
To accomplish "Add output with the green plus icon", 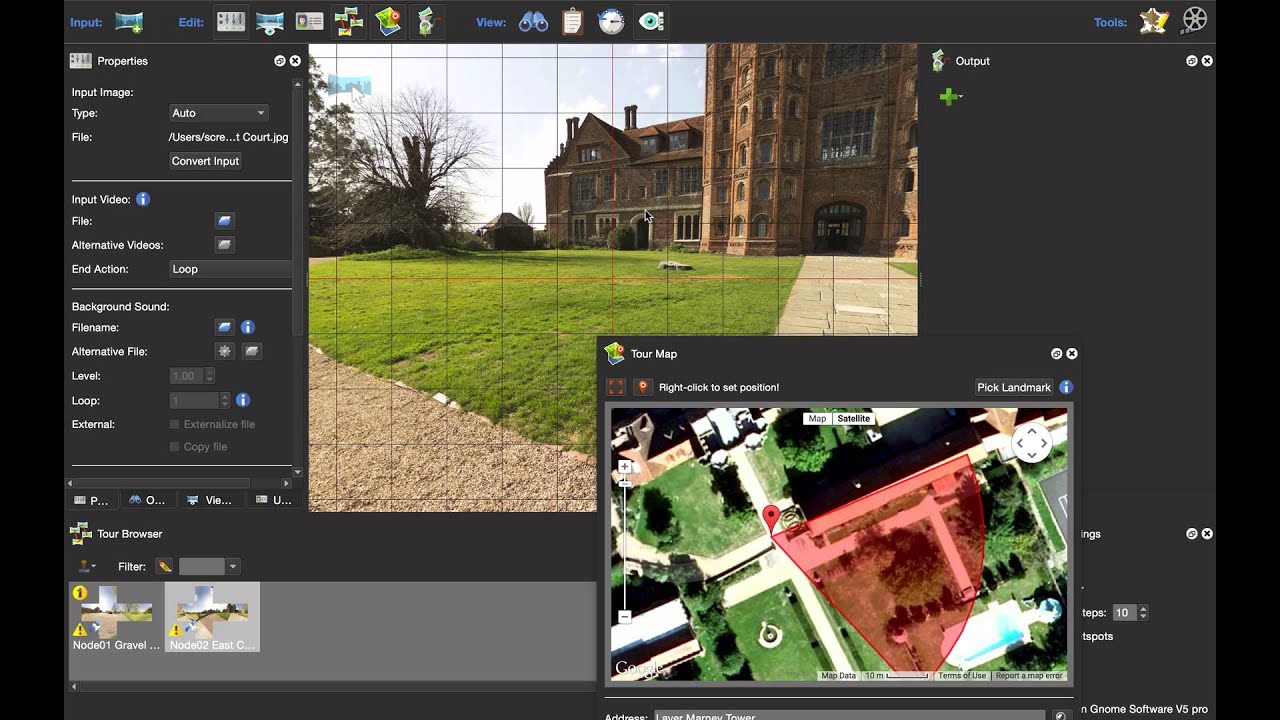I will tap(949, 97).
